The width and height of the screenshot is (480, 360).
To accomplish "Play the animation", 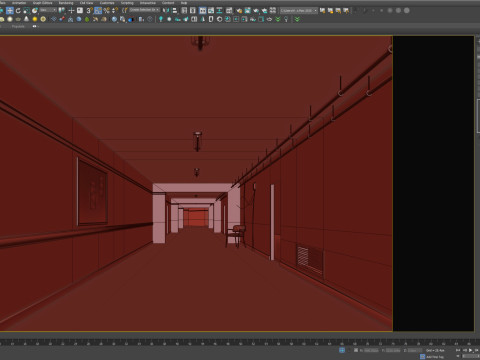I will (x=470, y=350).
